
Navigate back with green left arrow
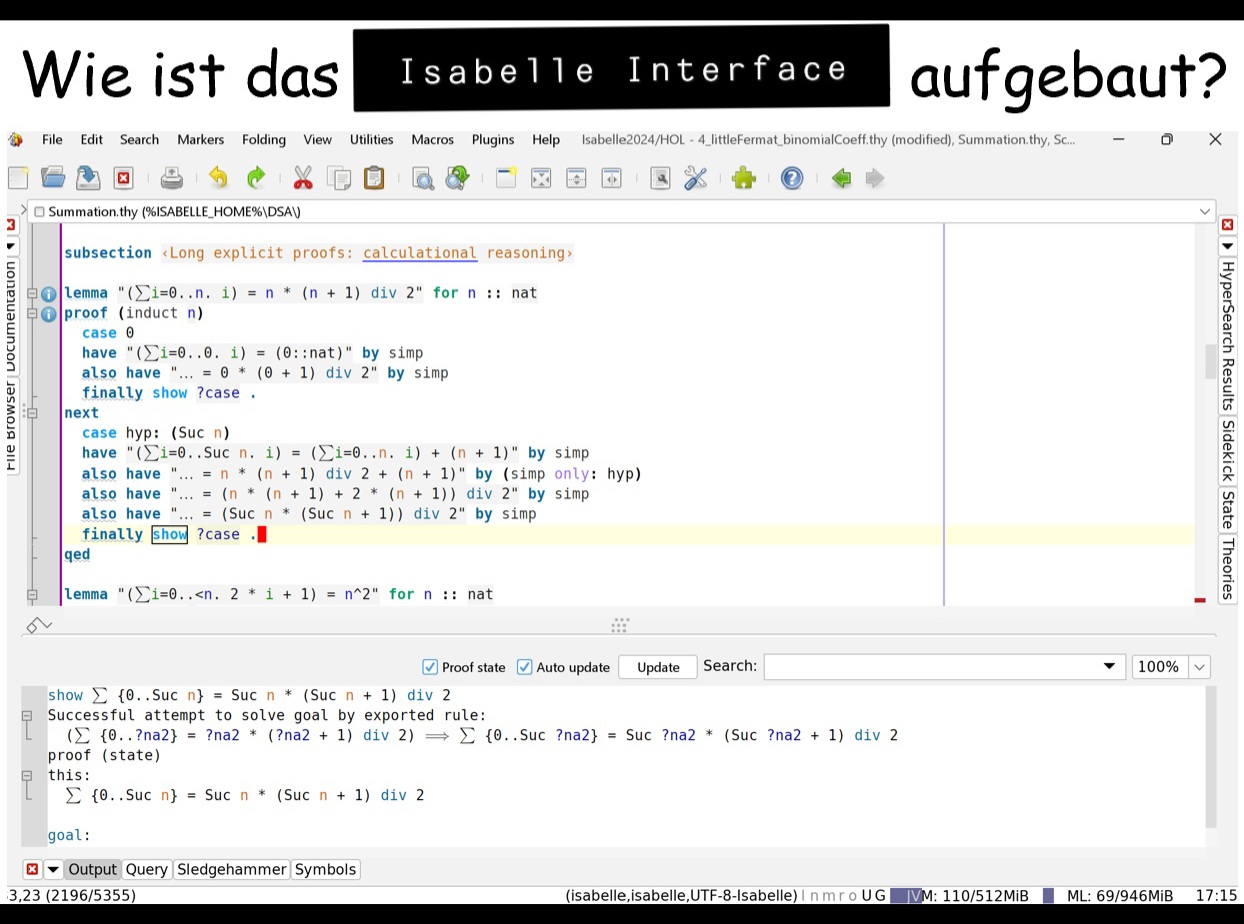click(x=841, y=179)
